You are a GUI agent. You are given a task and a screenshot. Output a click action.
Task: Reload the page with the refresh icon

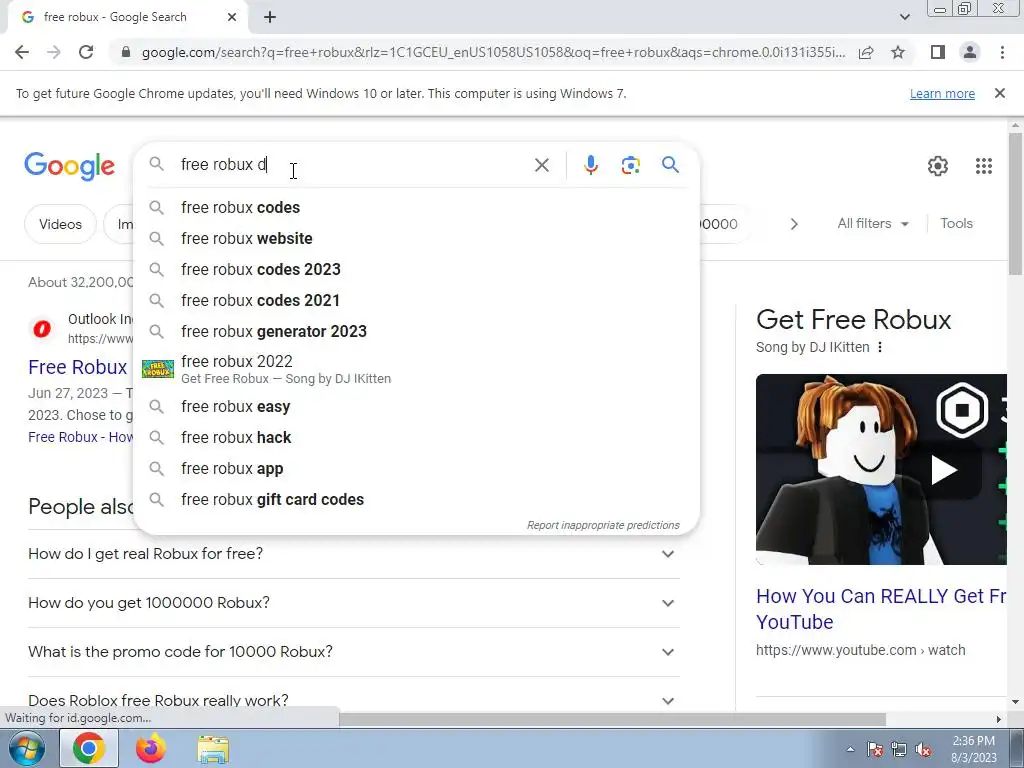[86, 52]
